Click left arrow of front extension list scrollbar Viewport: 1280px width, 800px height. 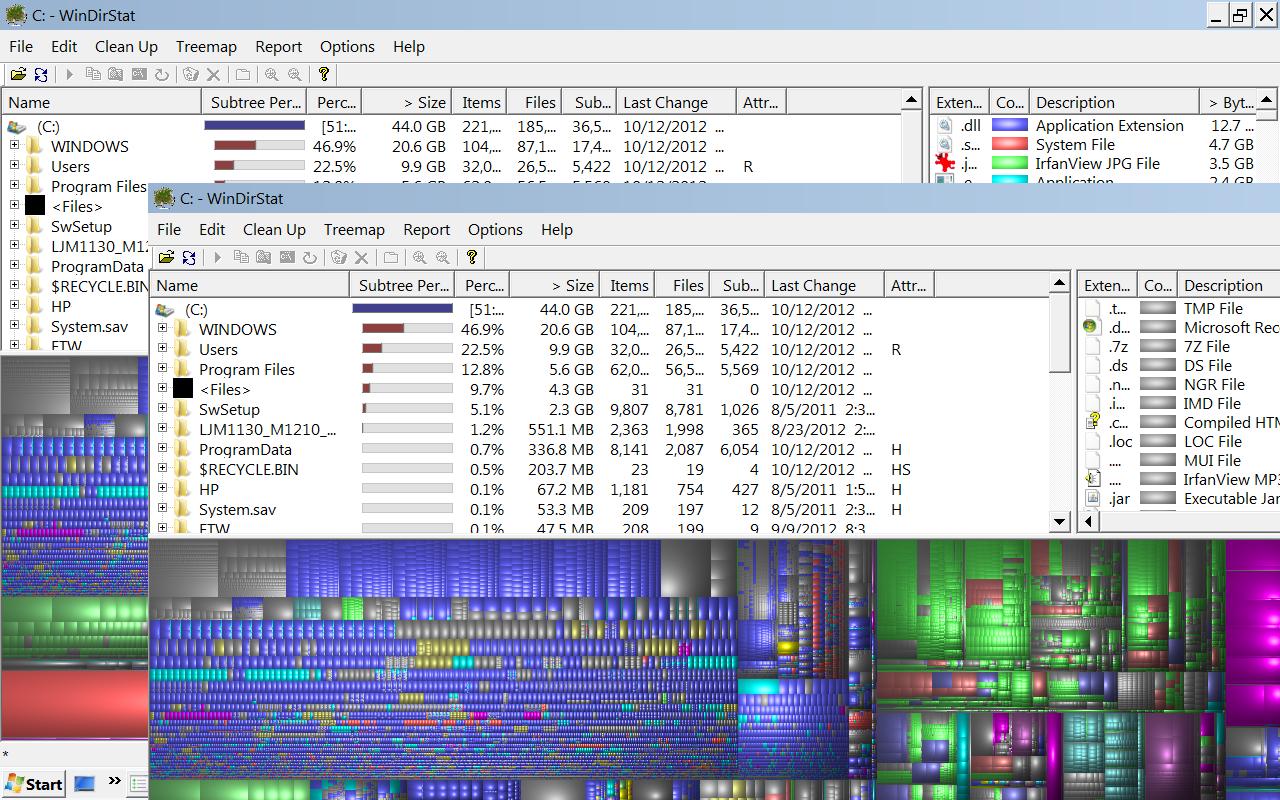pos(1088,521)
